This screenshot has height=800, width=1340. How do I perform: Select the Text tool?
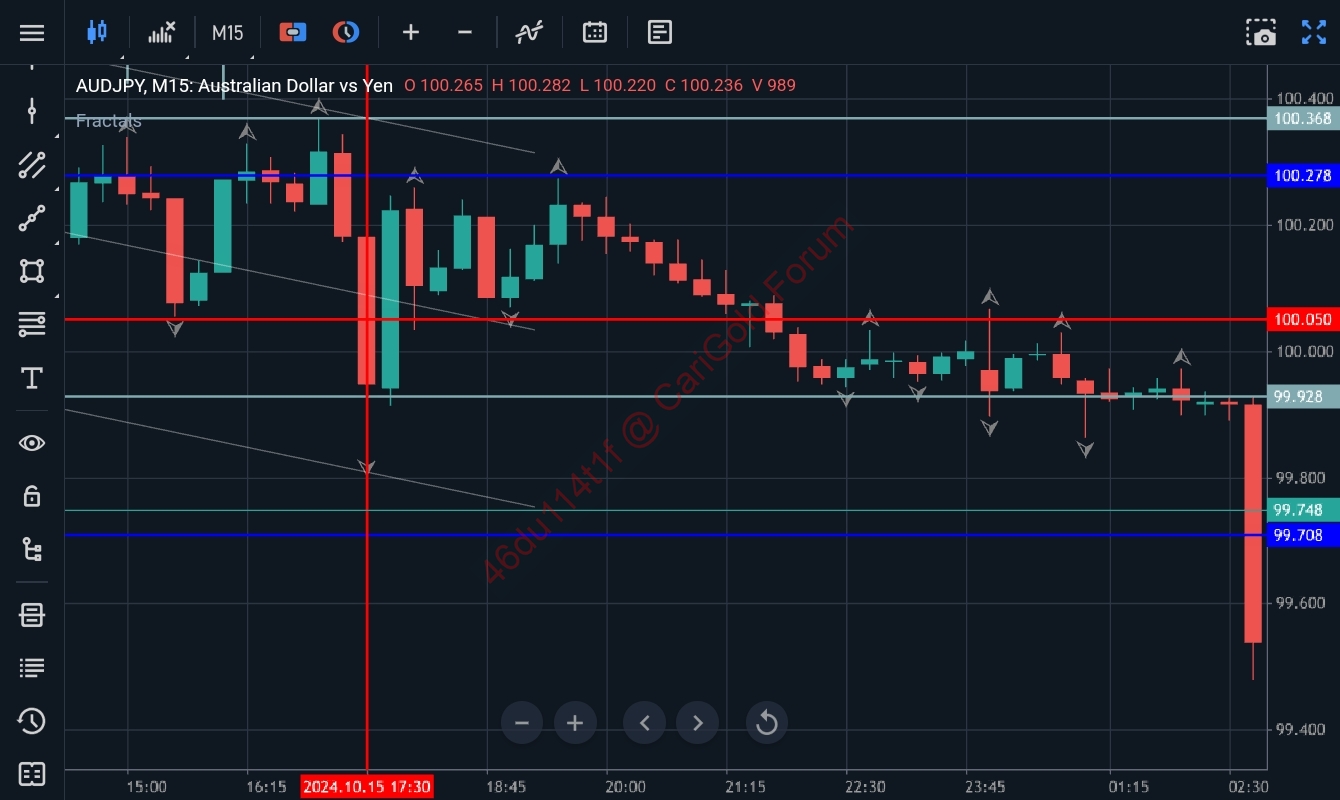pyautogui.click(x=32, y=378)
